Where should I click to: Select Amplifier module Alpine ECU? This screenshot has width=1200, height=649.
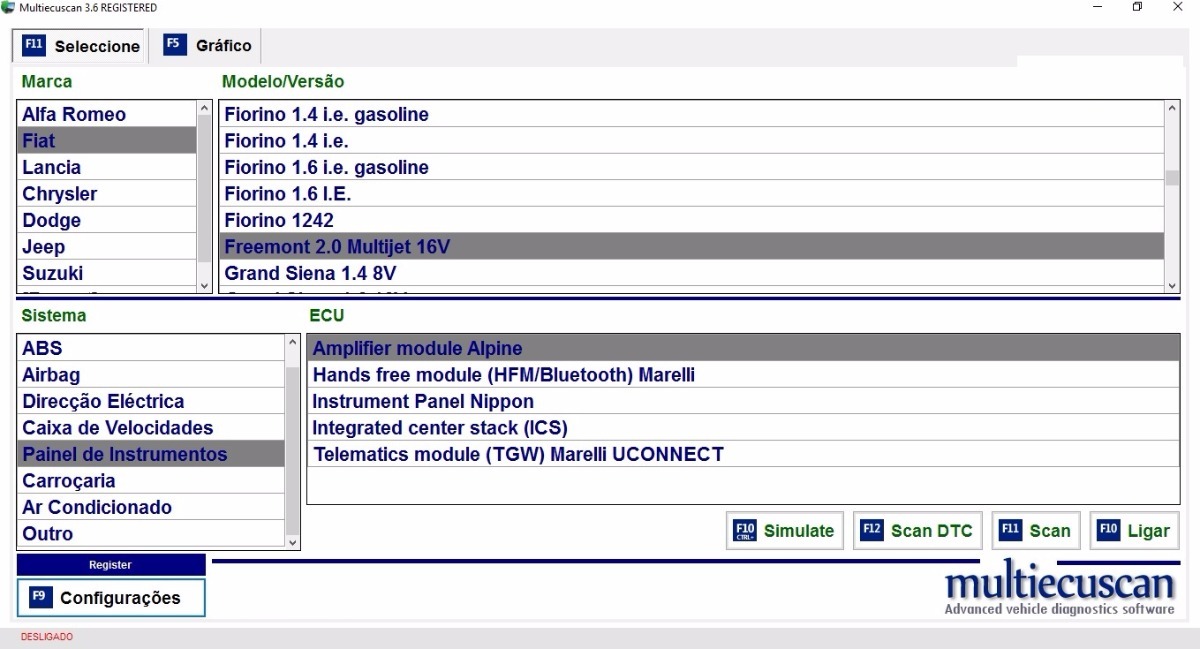(x=743, y=348)
